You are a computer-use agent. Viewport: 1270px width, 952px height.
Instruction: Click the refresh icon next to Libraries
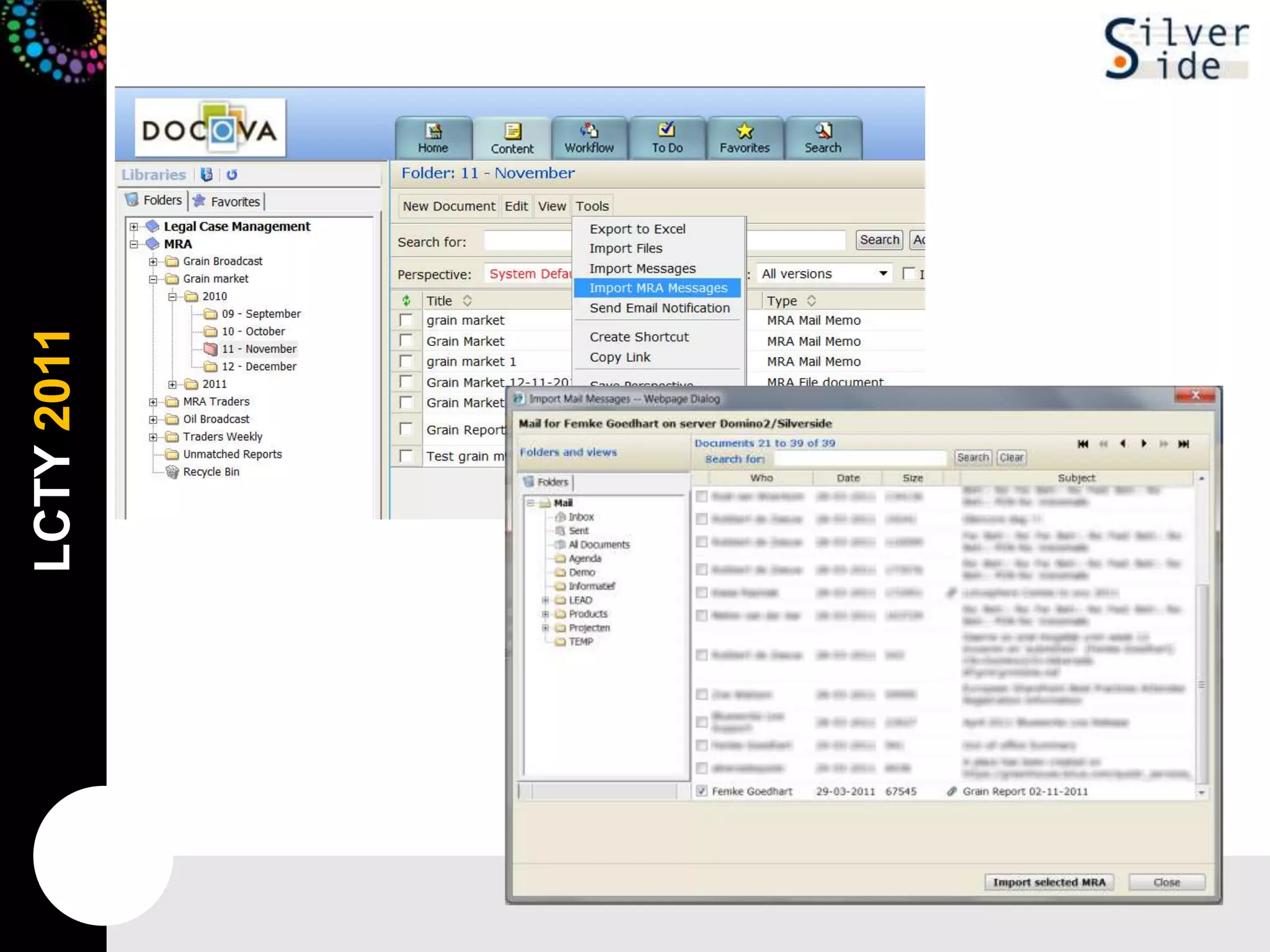(232, 175)
